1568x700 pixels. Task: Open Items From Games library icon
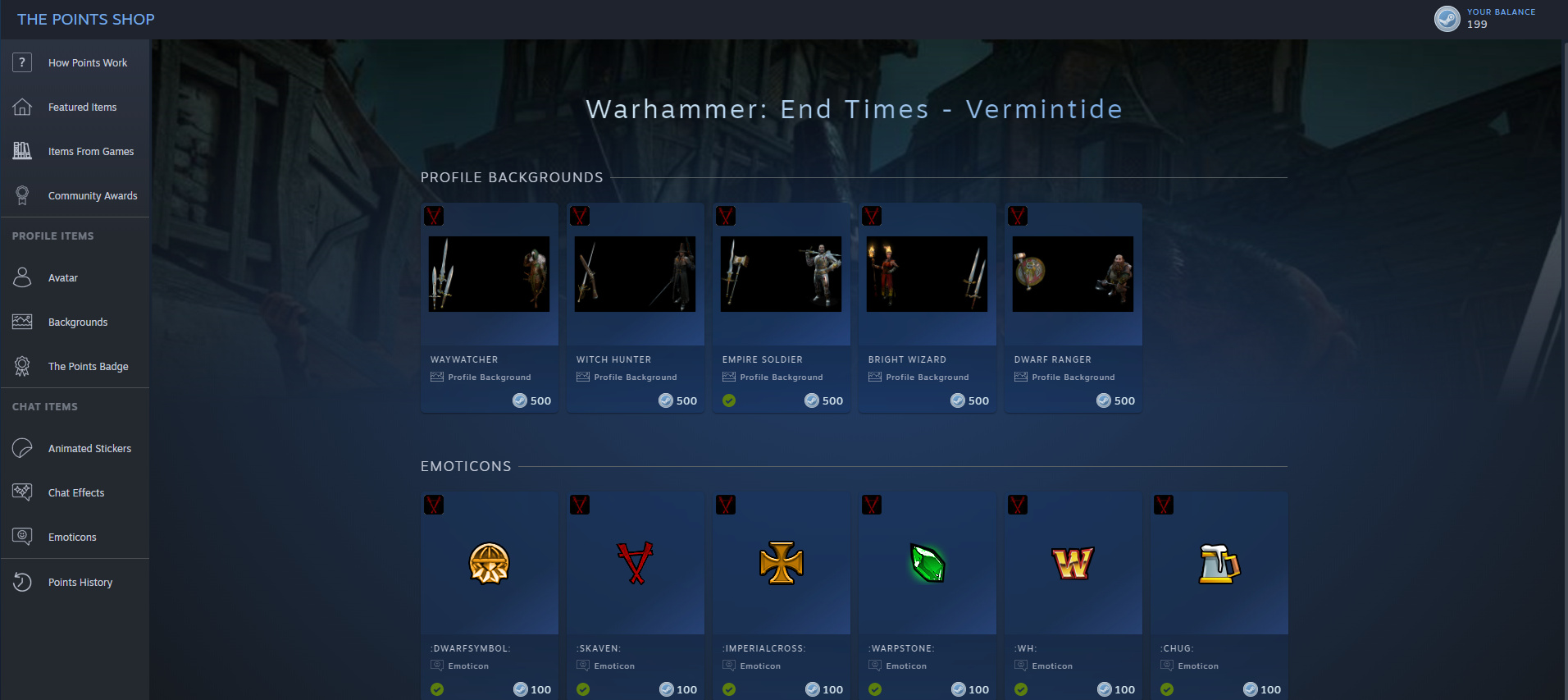(22, 151)
